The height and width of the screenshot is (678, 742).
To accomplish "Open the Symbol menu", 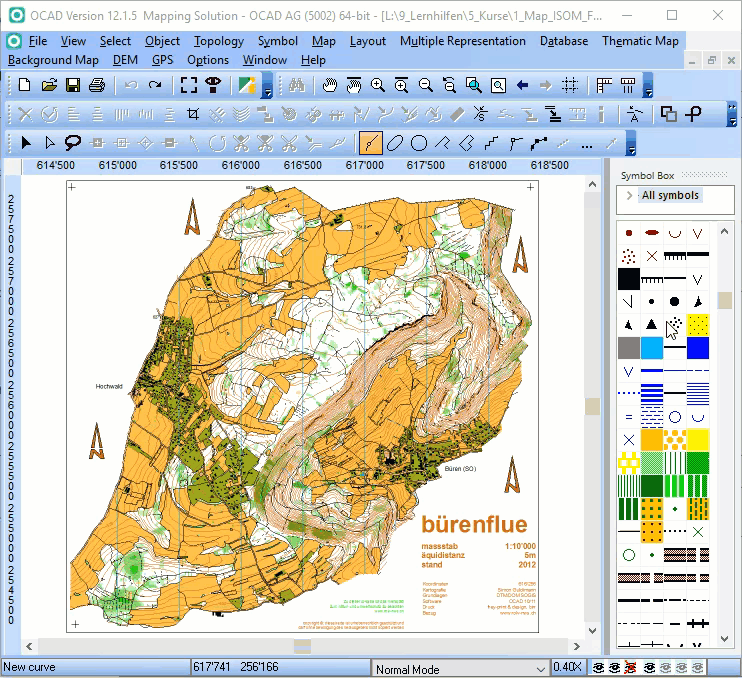I will (278, 41).
